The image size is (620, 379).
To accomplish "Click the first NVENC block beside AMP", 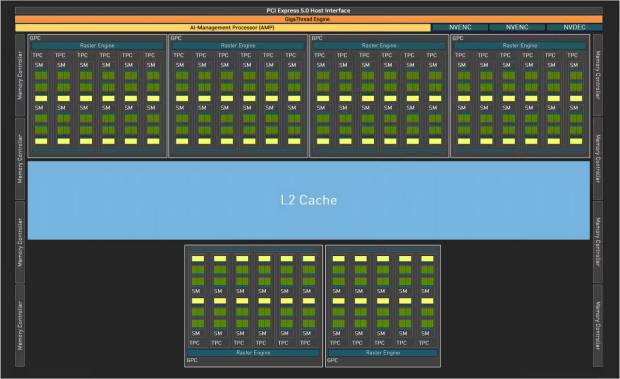I will pyautogui.click(x=460, y=27).
